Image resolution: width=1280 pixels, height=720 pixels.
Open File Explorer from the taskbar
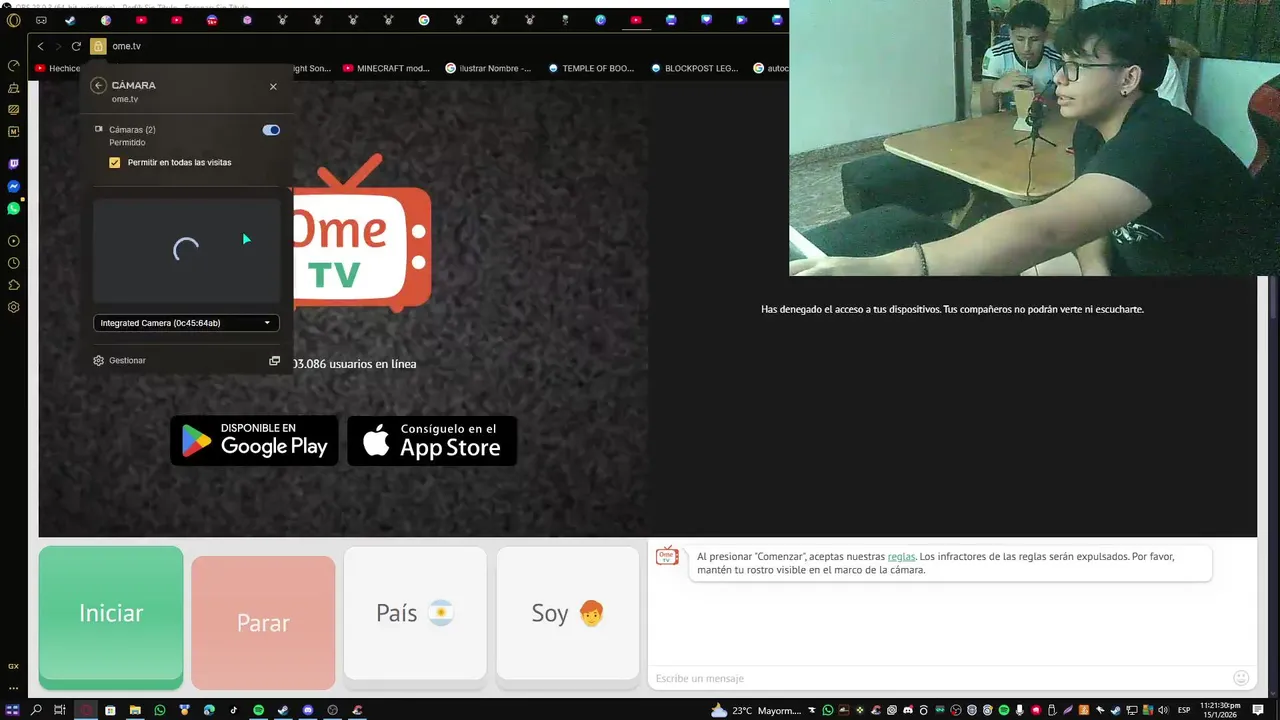(x=135, y=710)
